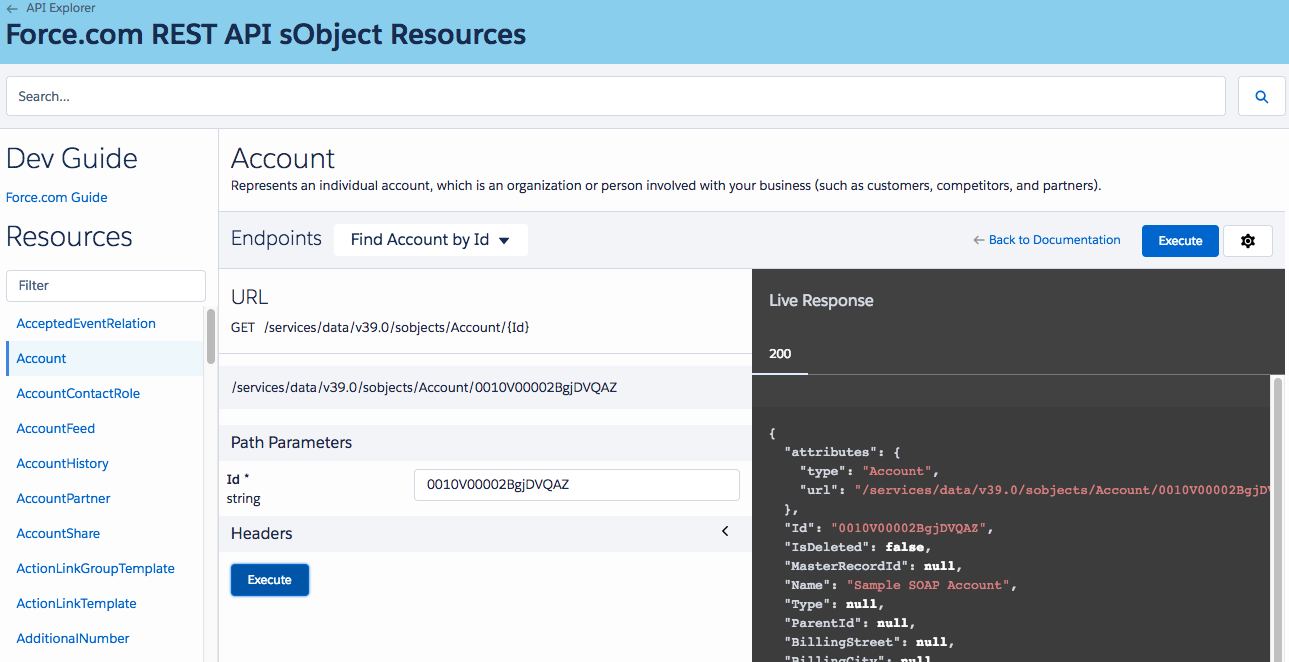Viewport: 1289px width, 662px height.
Task: Select AcceptedEventRelation in resources list
Action: click(x=86, y=324)
